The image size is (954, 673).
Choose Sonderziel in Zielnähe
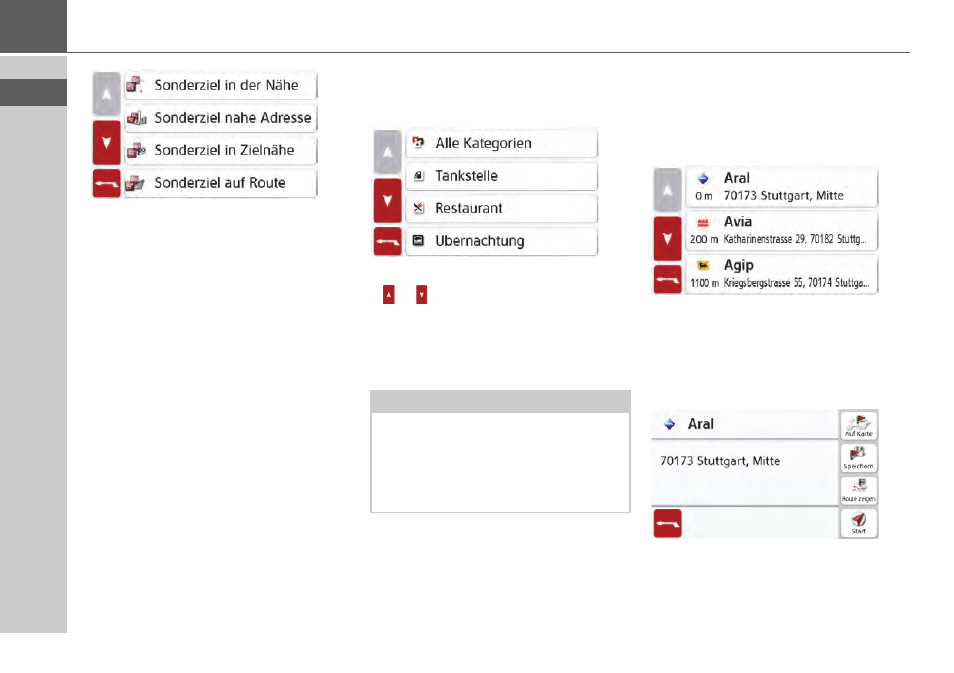[220, 150]
